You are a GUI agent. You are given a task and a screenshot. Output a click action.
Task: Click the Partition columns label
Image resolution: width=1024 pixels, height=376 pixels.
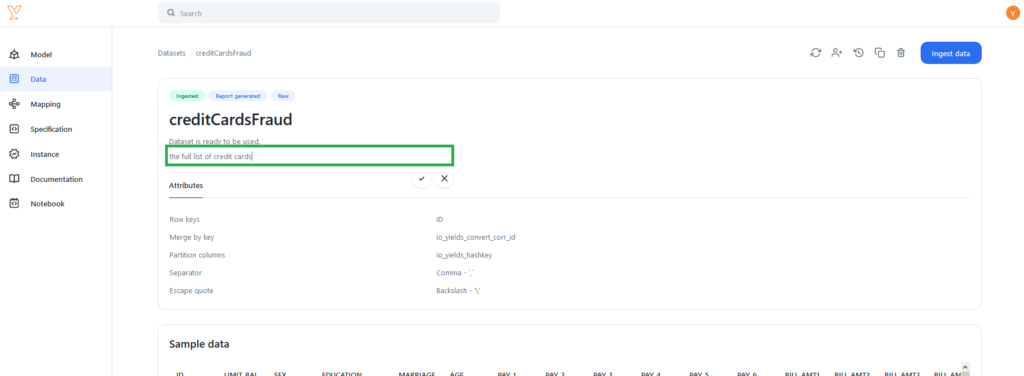tap(197, 255)
